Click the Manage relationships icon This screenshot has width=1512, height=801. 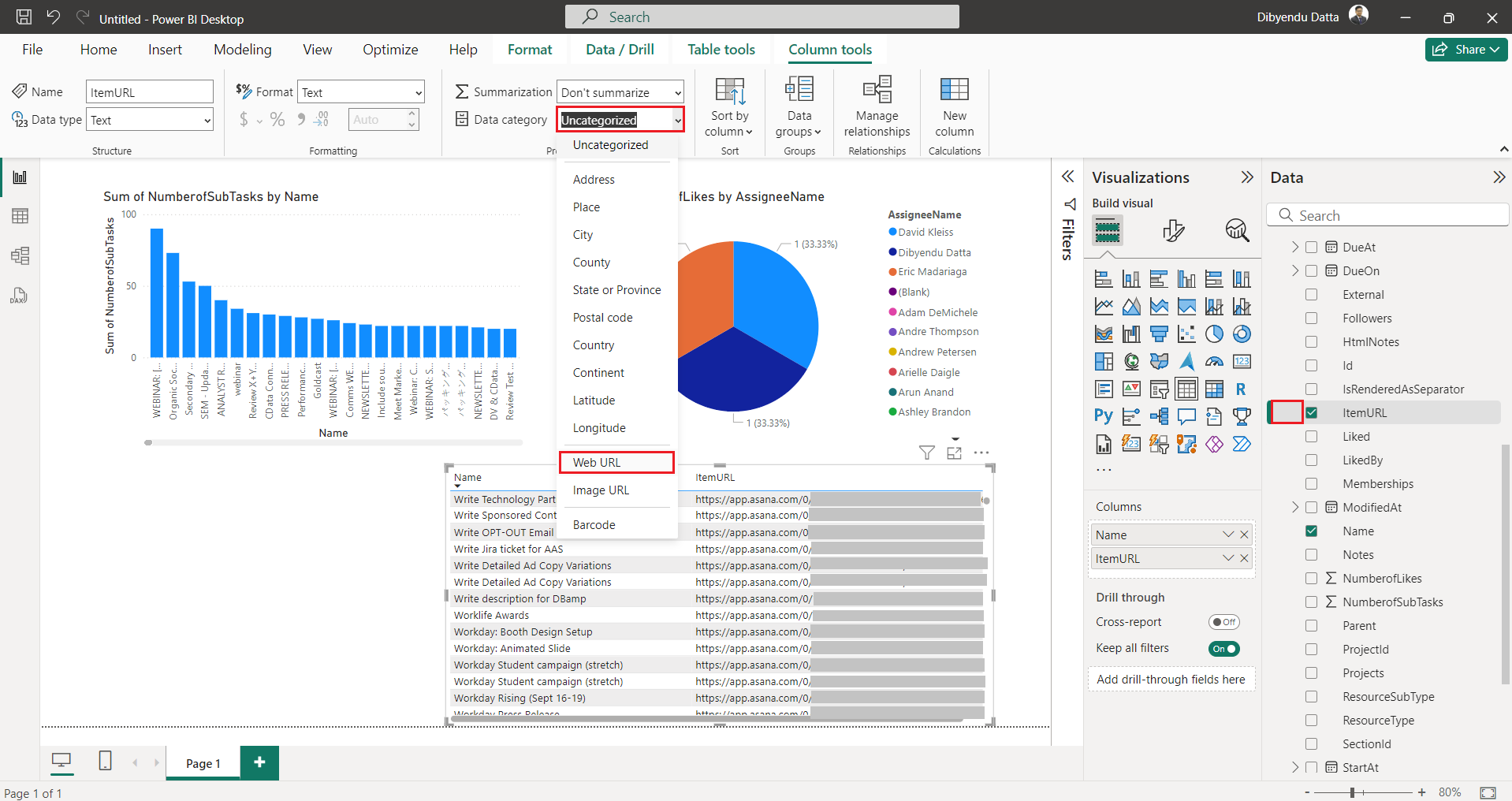click(x=877, y=90)
